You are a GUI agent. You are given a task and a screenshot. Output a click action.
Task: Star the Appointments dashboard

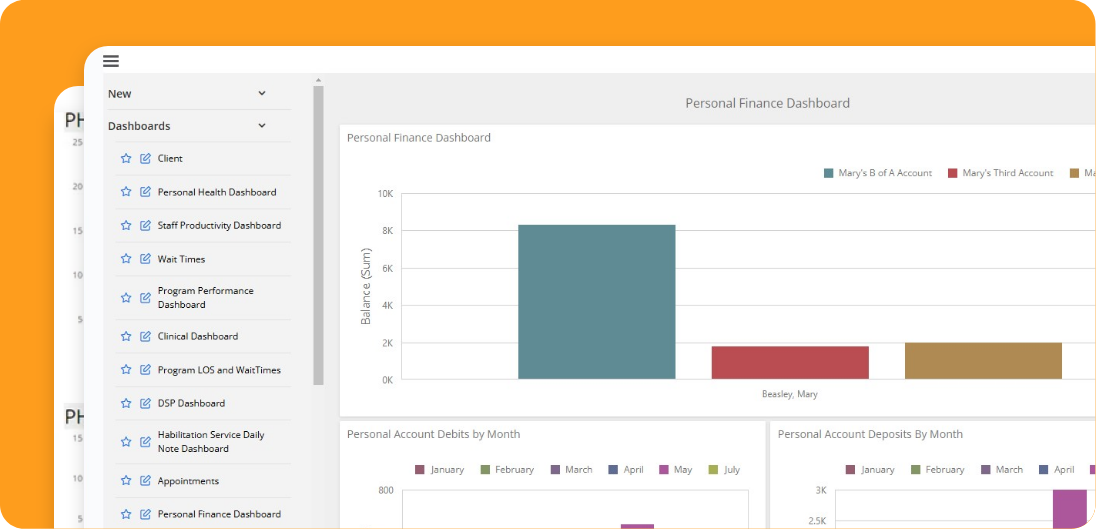[x=126, y=481]
